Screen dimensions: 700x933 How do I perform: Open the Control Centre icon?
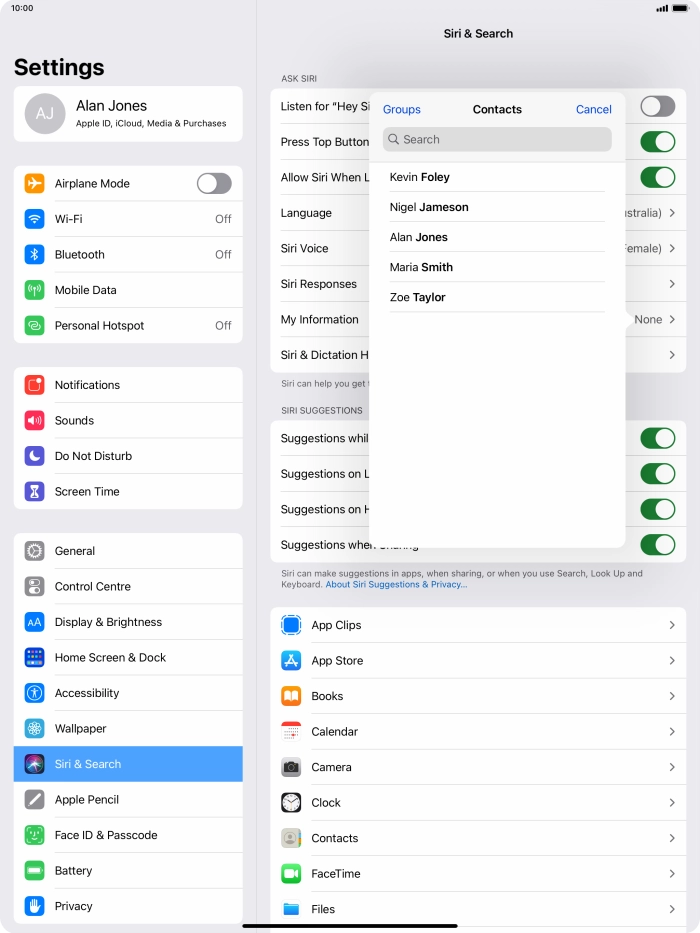[35, 587]
